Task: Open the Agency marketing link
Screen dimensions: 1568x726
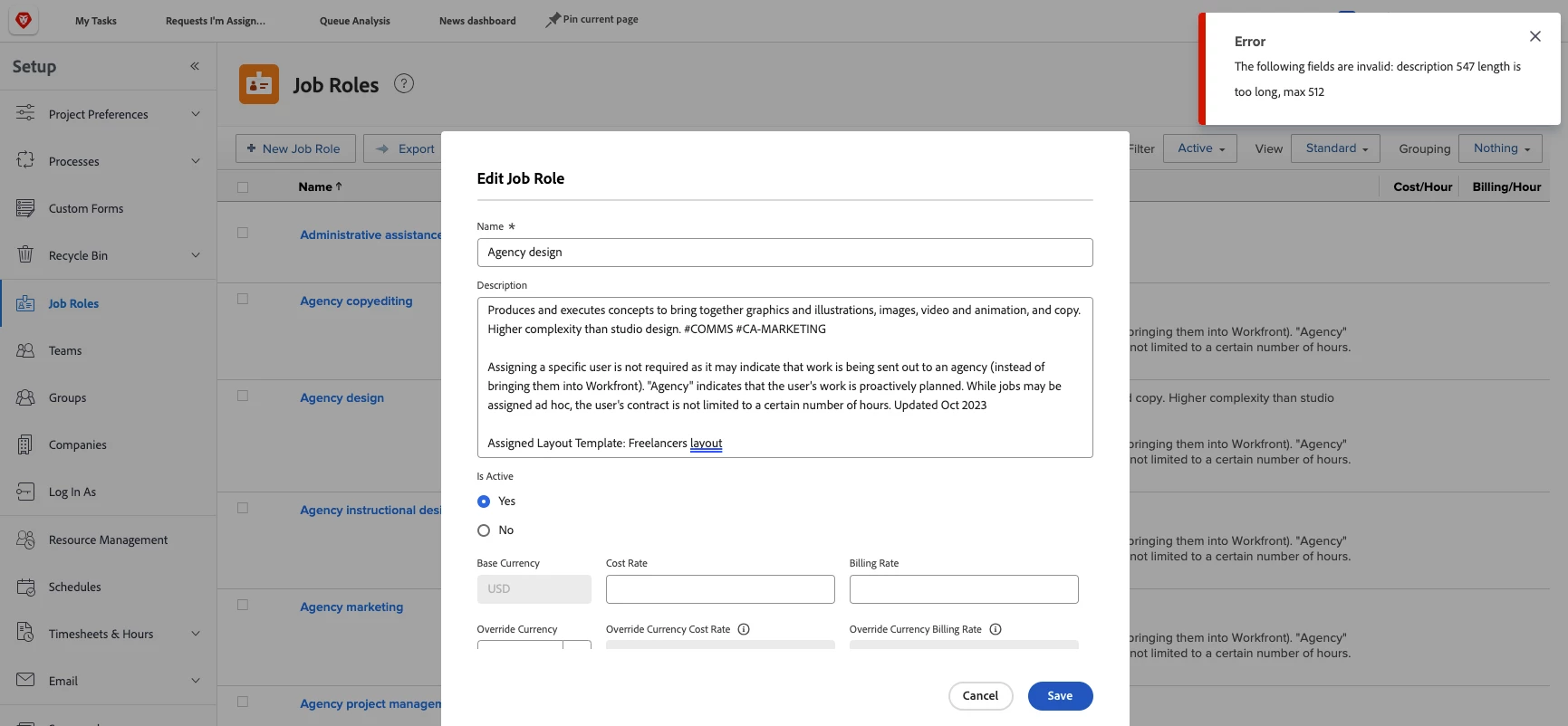Action: 351,607
